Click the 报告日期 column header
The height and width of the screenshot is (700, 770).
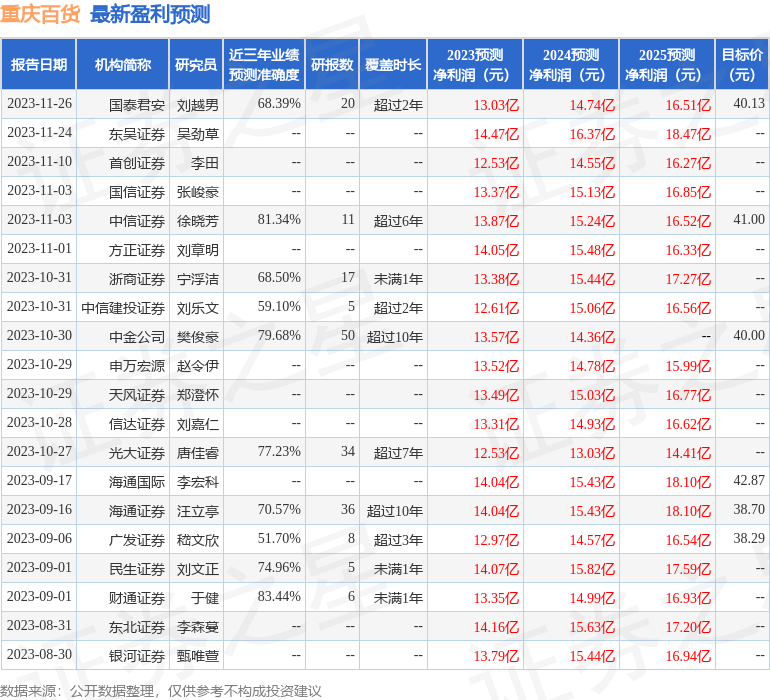point(38,64)
